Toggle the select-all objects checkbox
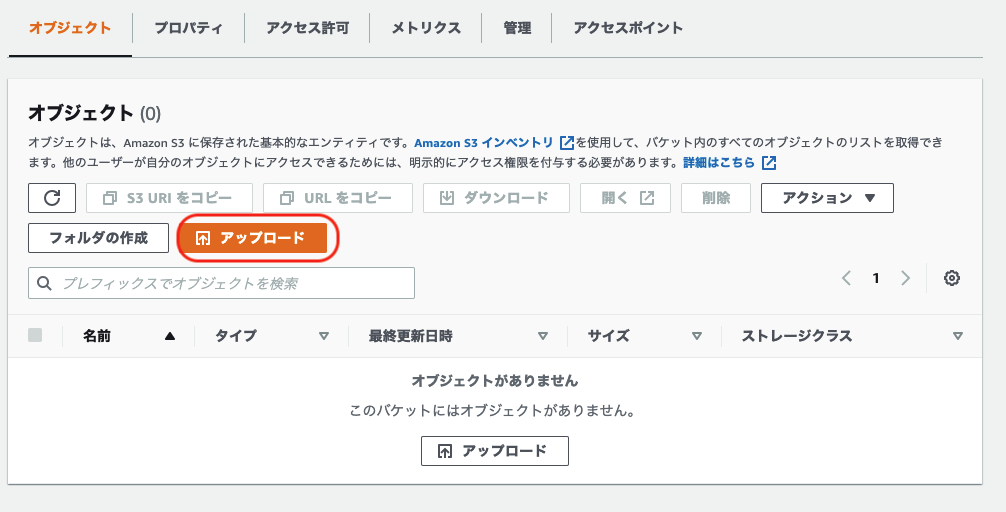The height and width of the screenshot is (512, 1006). pos(36,336)
